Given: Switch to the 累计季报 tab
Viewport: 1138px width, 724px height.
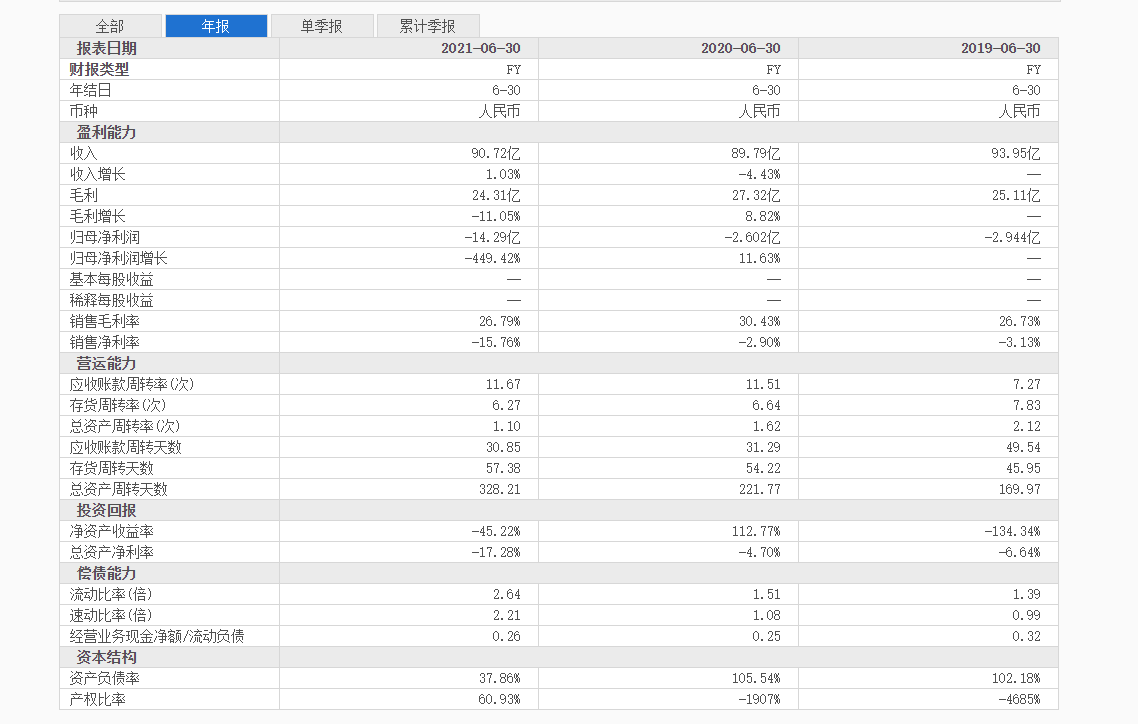Looking at the screenshot, I should click(427, 26).
